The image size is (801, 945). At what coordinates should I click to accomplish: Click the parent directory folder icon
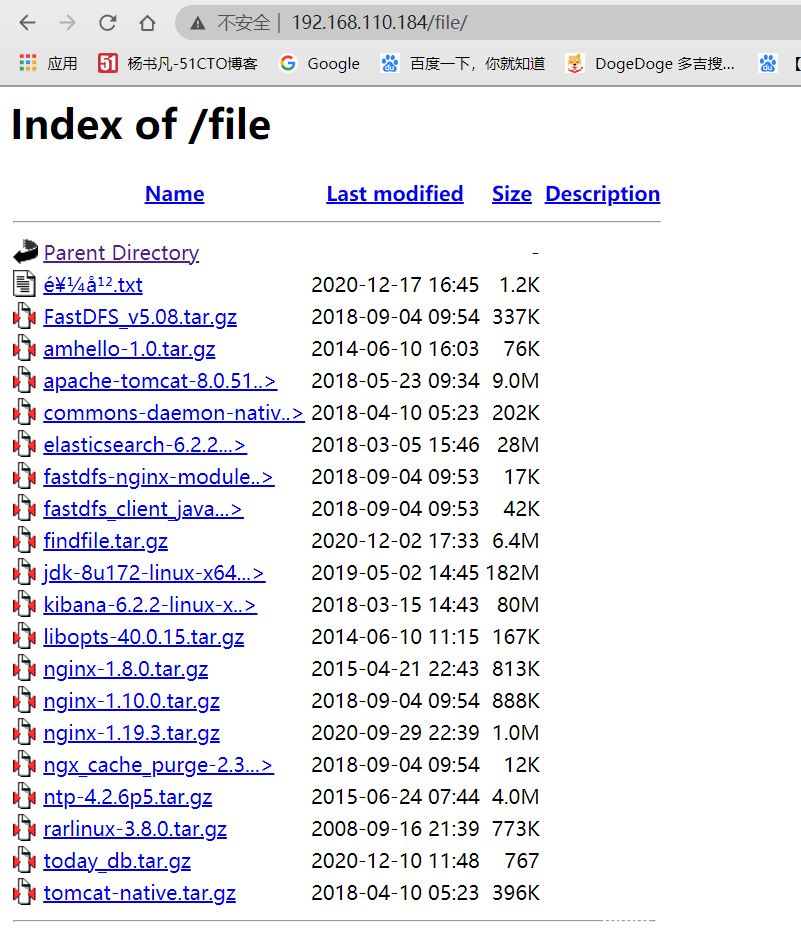tap(23, 251)
